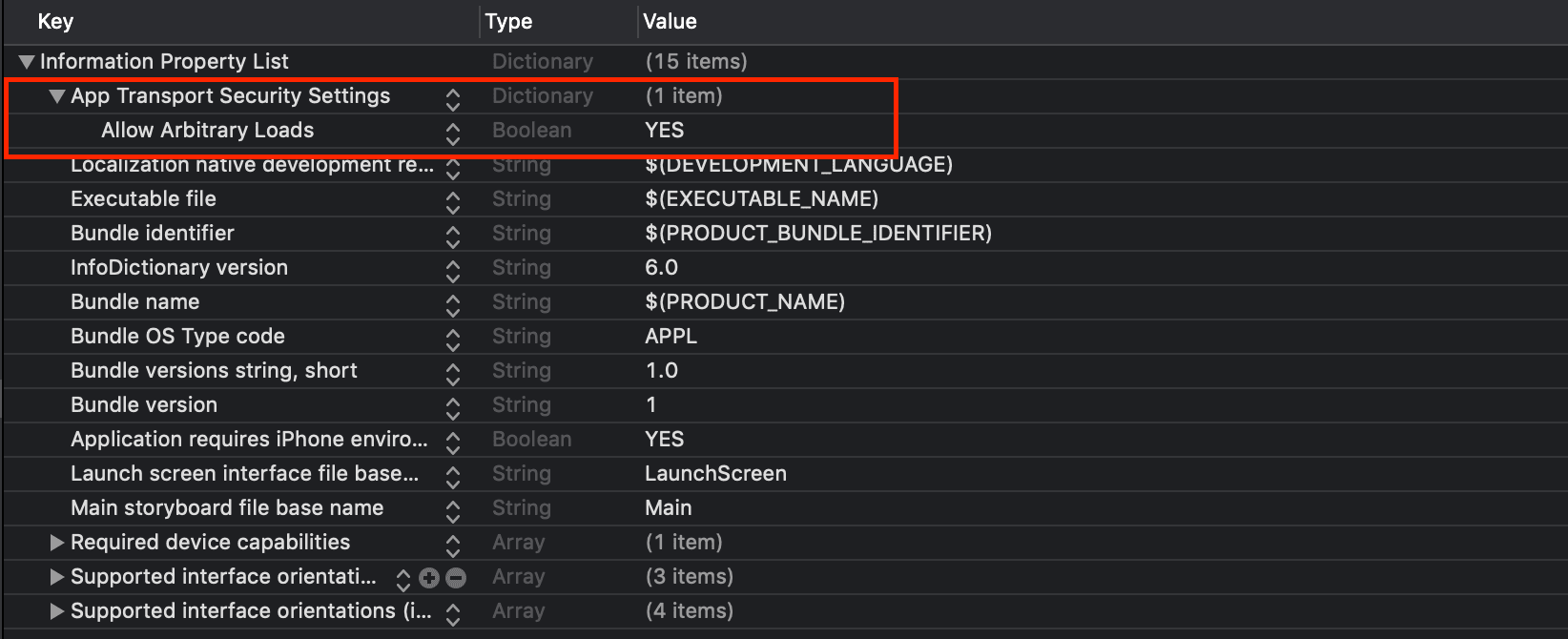Collapse the App Transport Security Settings entry

57,95
